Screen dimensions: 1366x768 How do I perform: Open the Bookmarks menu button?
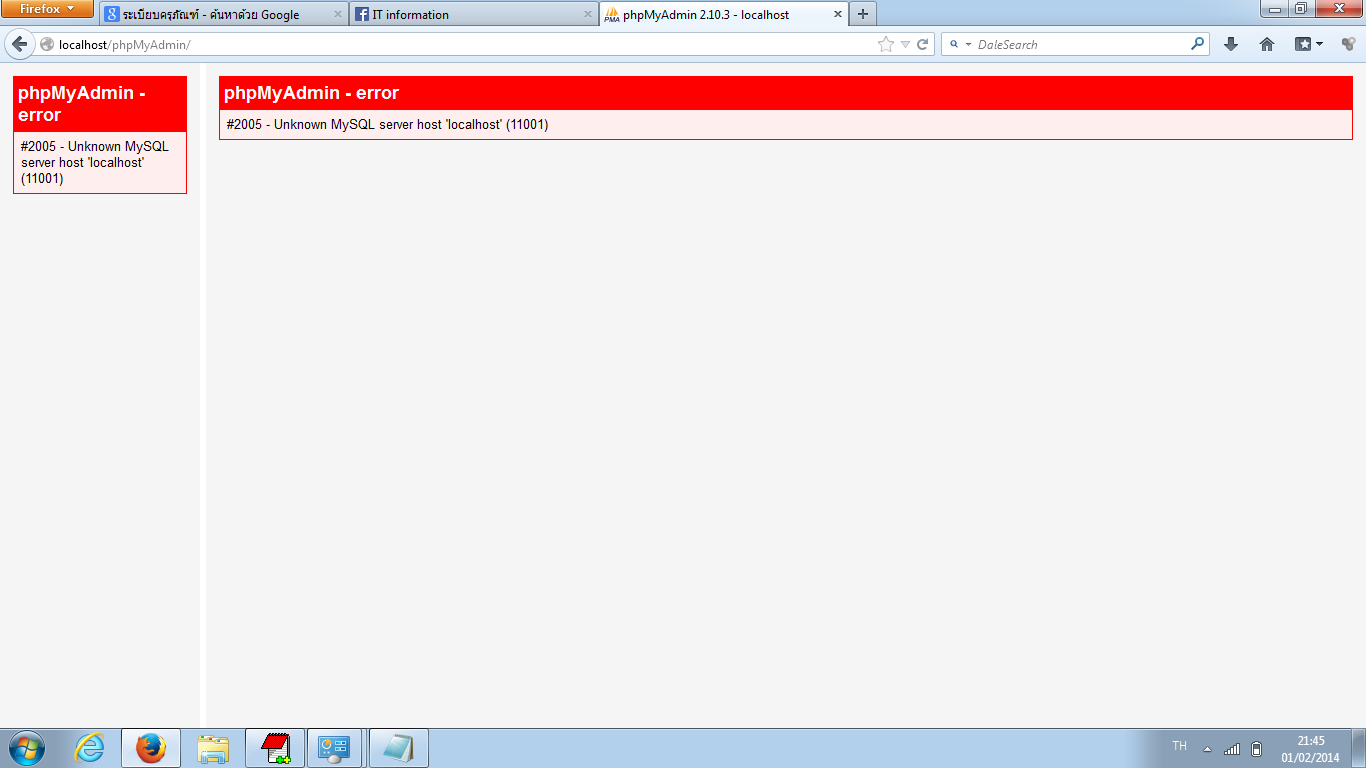[x=1308, y=44]
